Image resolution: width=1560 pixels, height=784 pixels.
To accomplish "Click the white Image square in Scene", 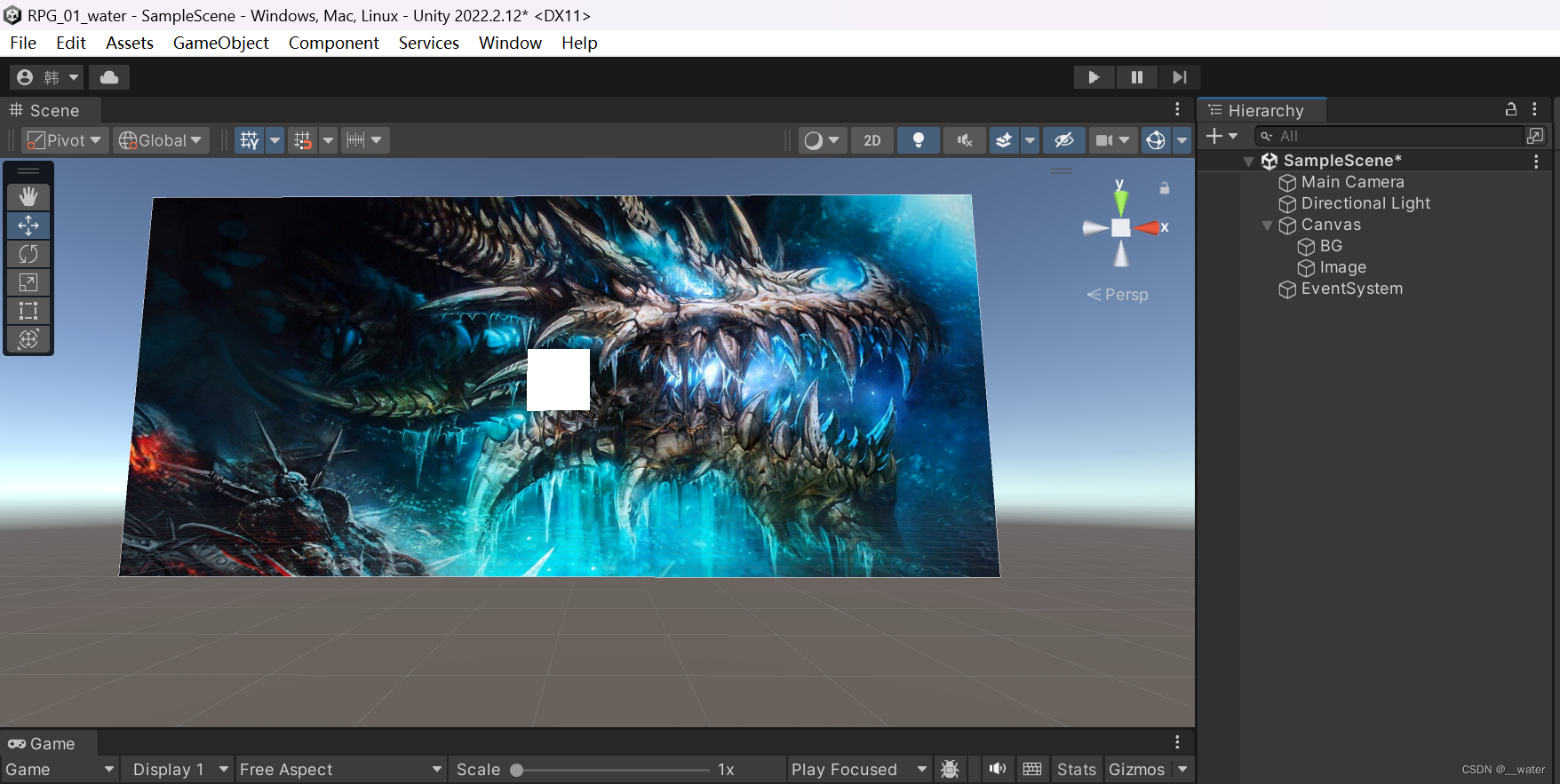I will pyautogui.click(x=559, y=379).
